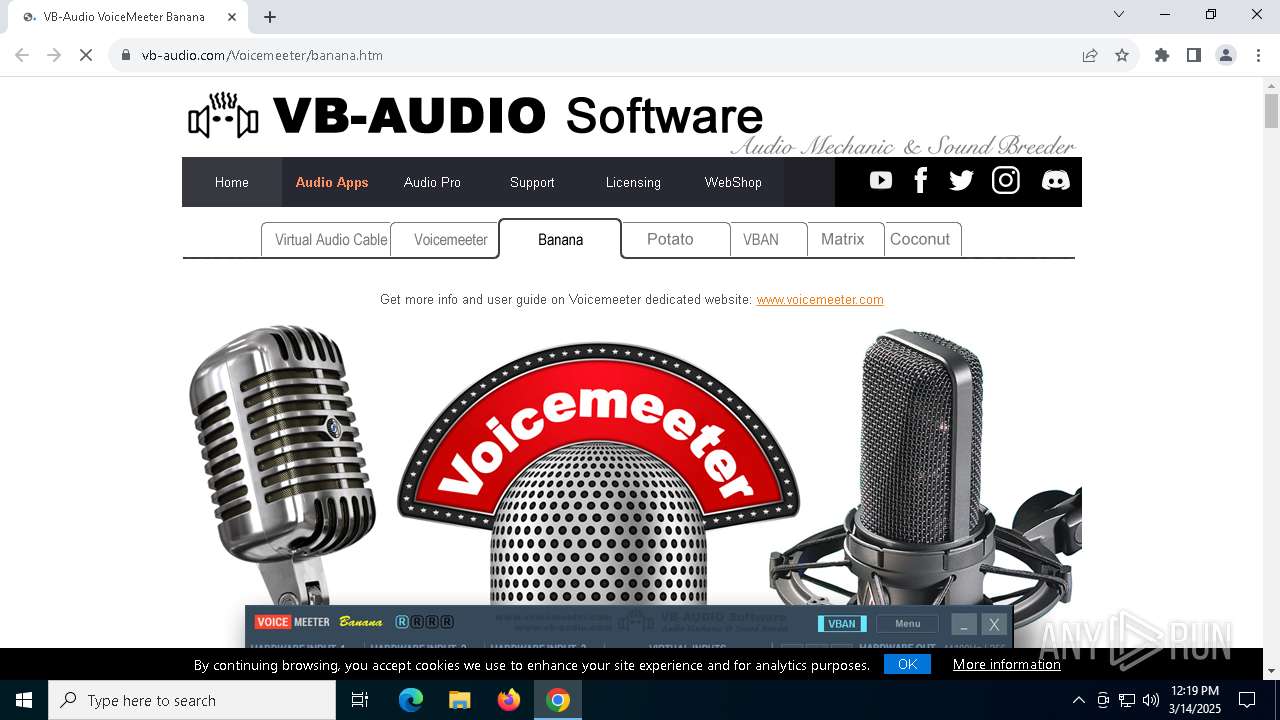Open VB-Audio Twitter icon
The width and height of the screenshot is (1280, 720).
tap(961, 181)
